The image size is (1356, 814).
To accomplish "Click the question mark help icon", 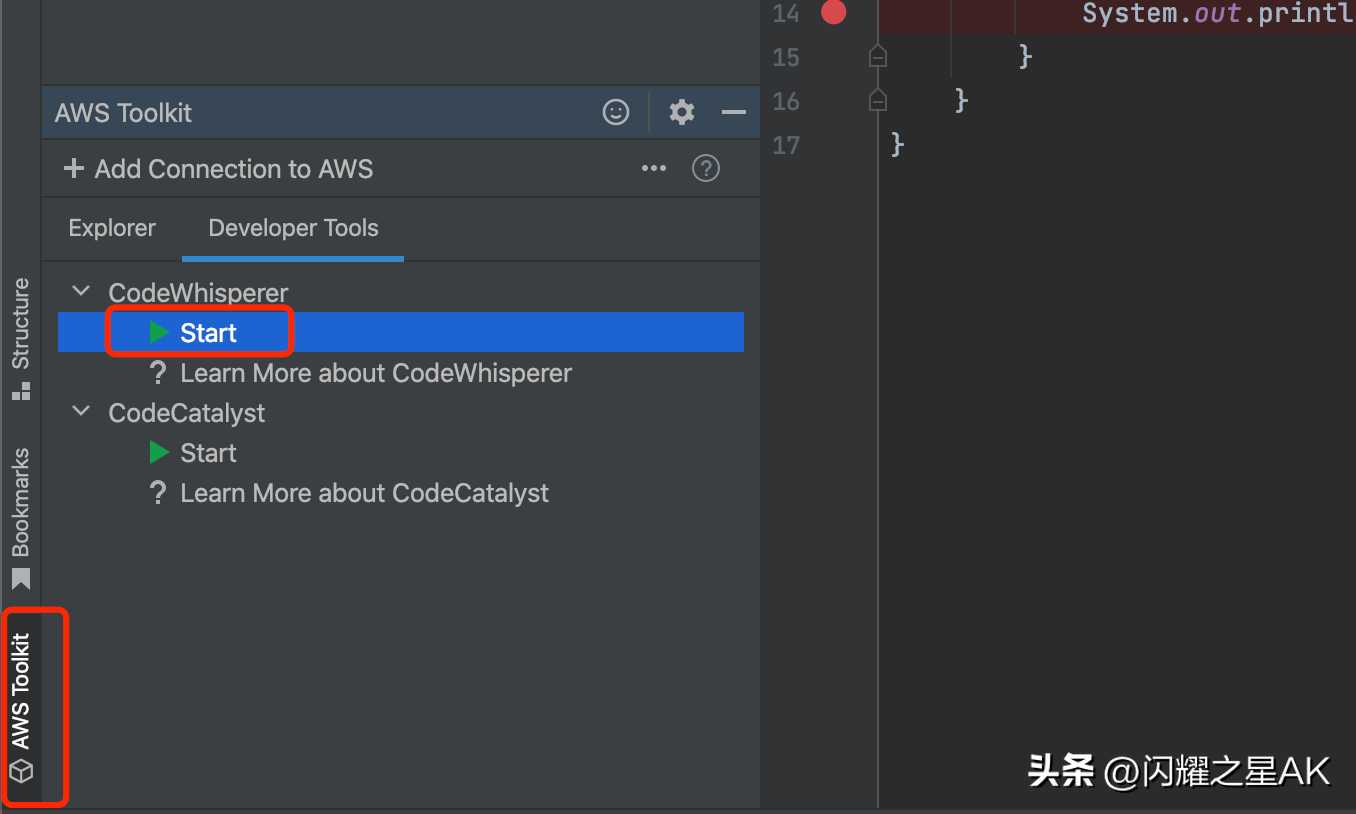I will (706, 168).
